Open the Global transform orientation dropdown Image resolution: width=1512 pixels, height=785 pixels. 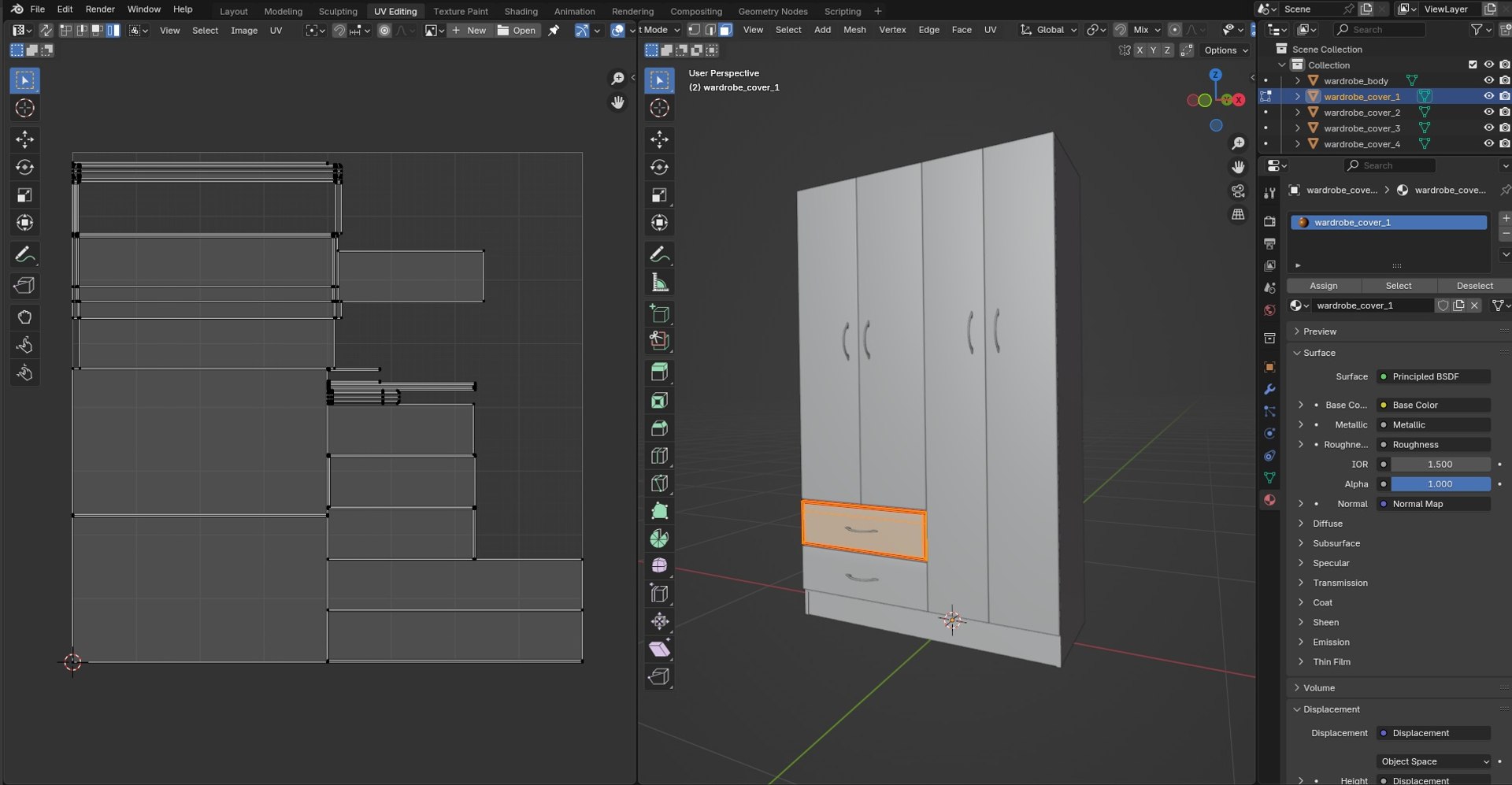point(1048,30)
